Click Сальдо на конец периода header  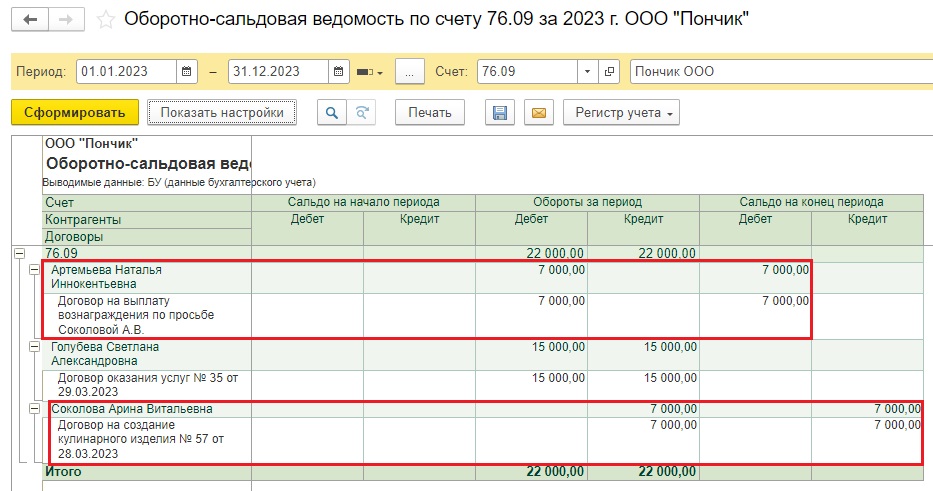click(x=812, y=202)
